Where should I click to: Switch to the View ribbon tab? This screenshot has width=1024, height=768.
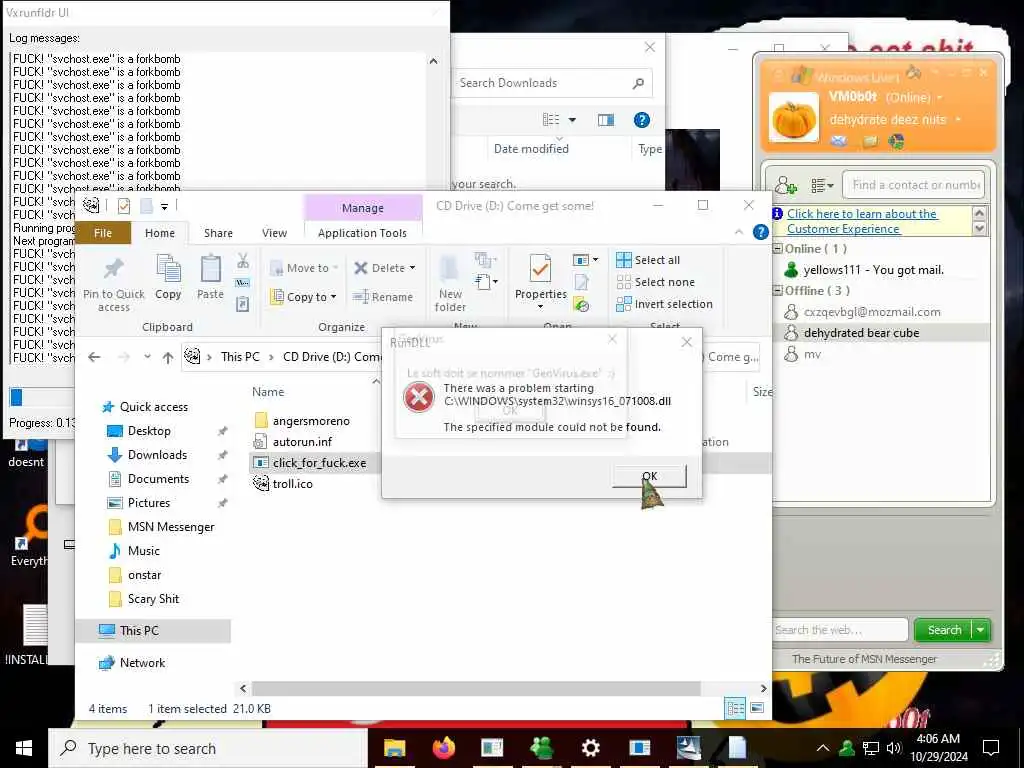click(274, 232)
